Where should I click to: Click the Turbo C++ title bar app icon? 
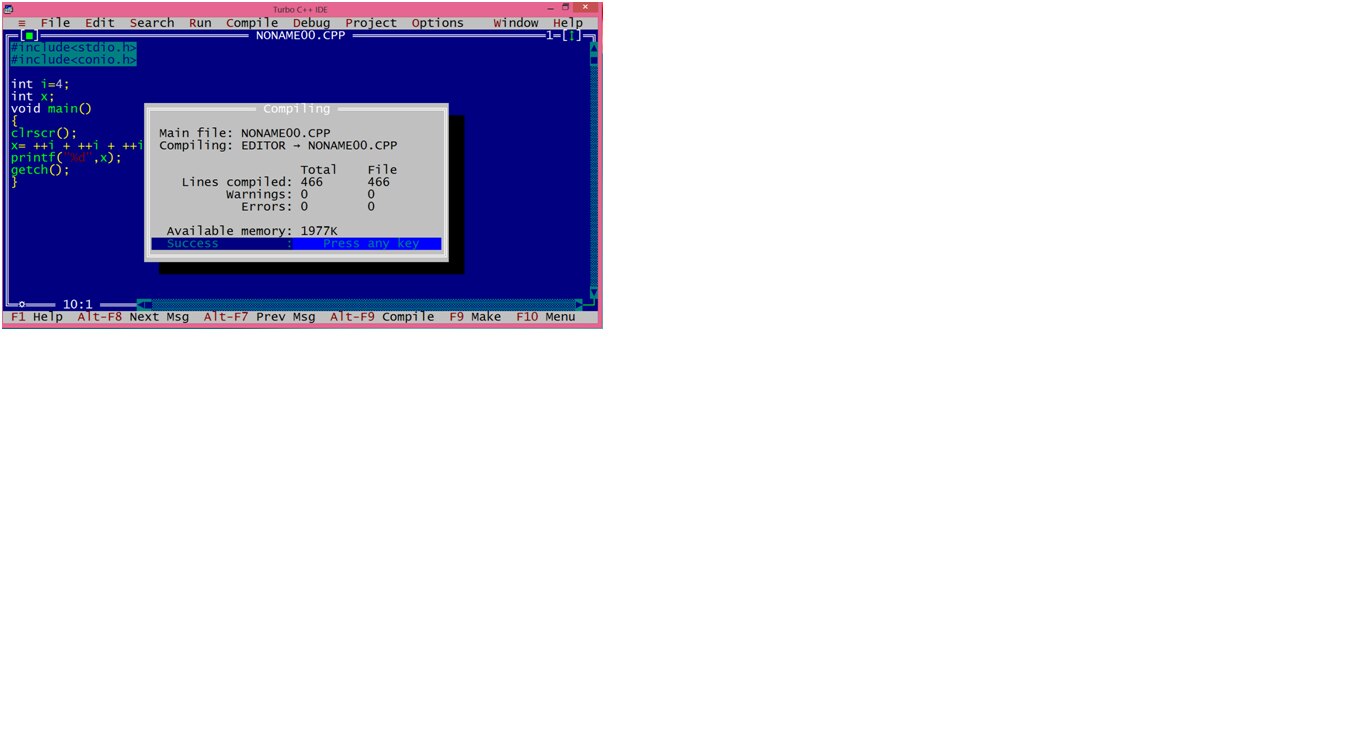(9, 8)
